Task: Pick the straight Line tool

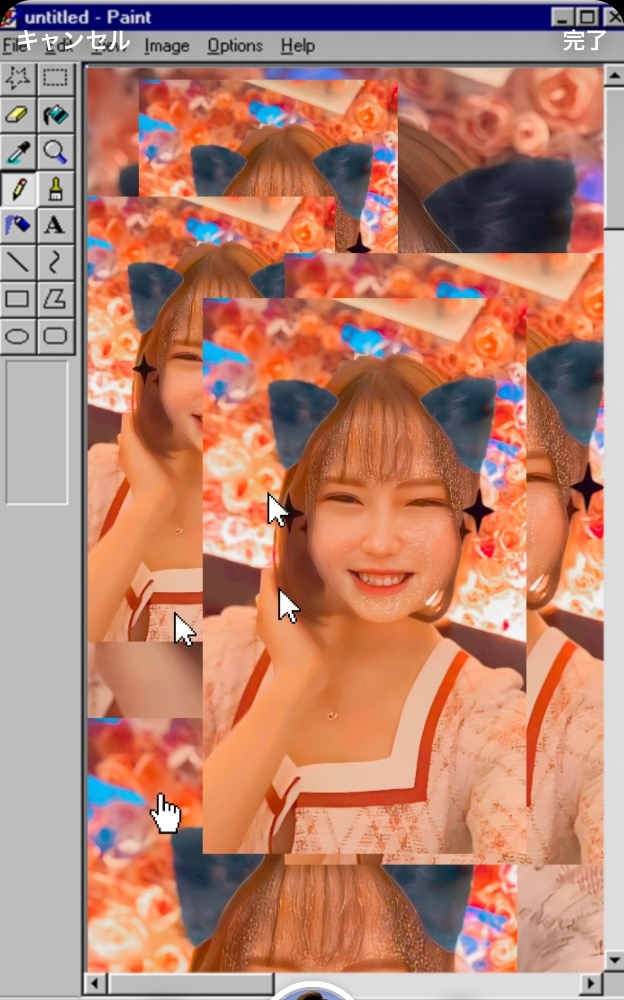Action: (18, 262)
